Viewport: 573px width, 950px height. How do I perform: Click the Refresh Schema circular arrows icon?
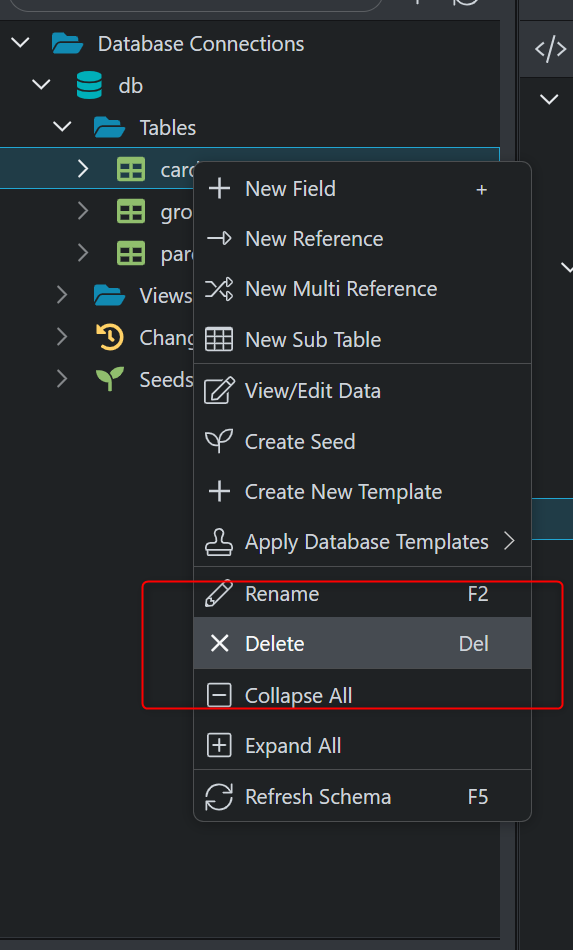(219, 797)
